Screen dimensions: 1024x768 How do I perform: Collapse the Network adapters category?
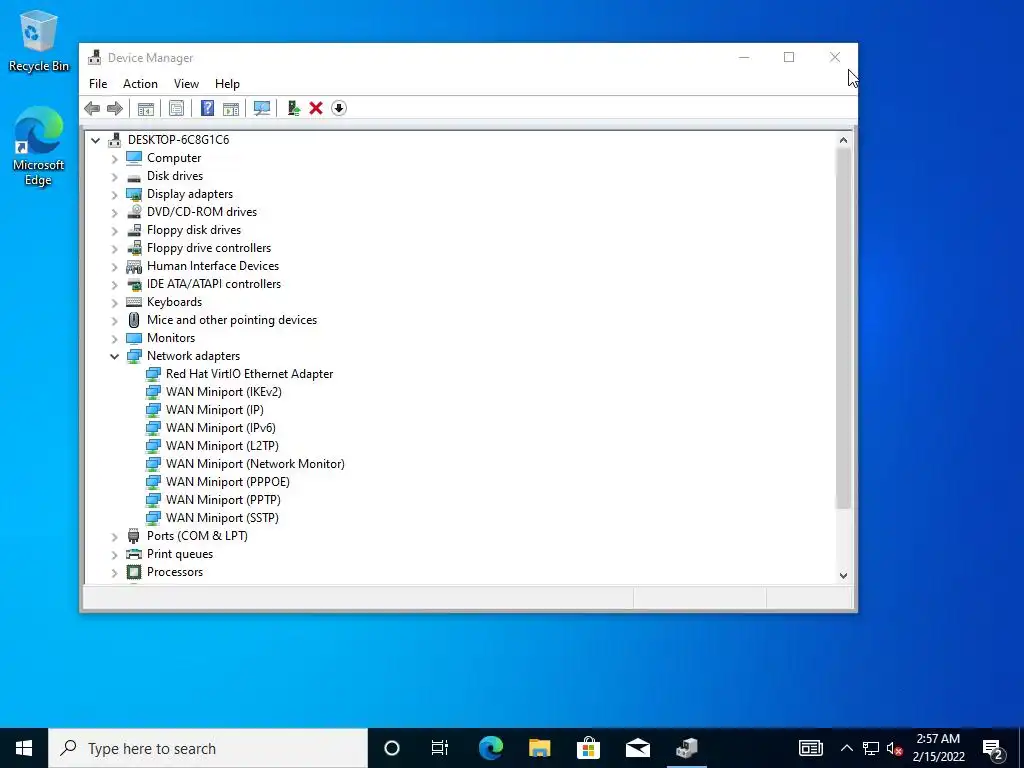(114, 356)
